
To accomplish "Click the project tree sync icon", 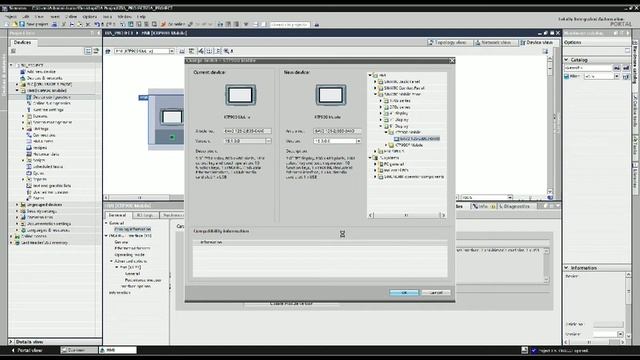I will (96, 51).
